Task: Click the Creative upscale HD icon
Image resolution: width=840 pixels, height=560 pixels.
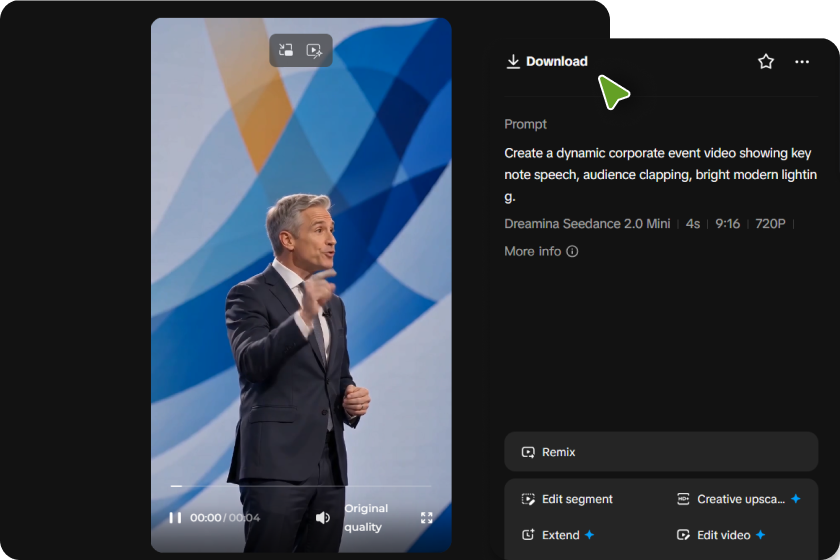Action: [683, 499]
